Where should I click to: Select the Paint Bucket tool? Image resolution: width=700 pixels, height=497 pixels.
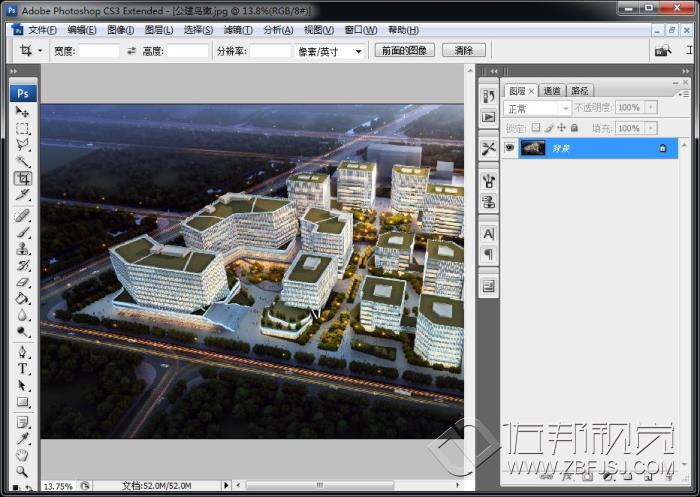(x=22, y=298)
